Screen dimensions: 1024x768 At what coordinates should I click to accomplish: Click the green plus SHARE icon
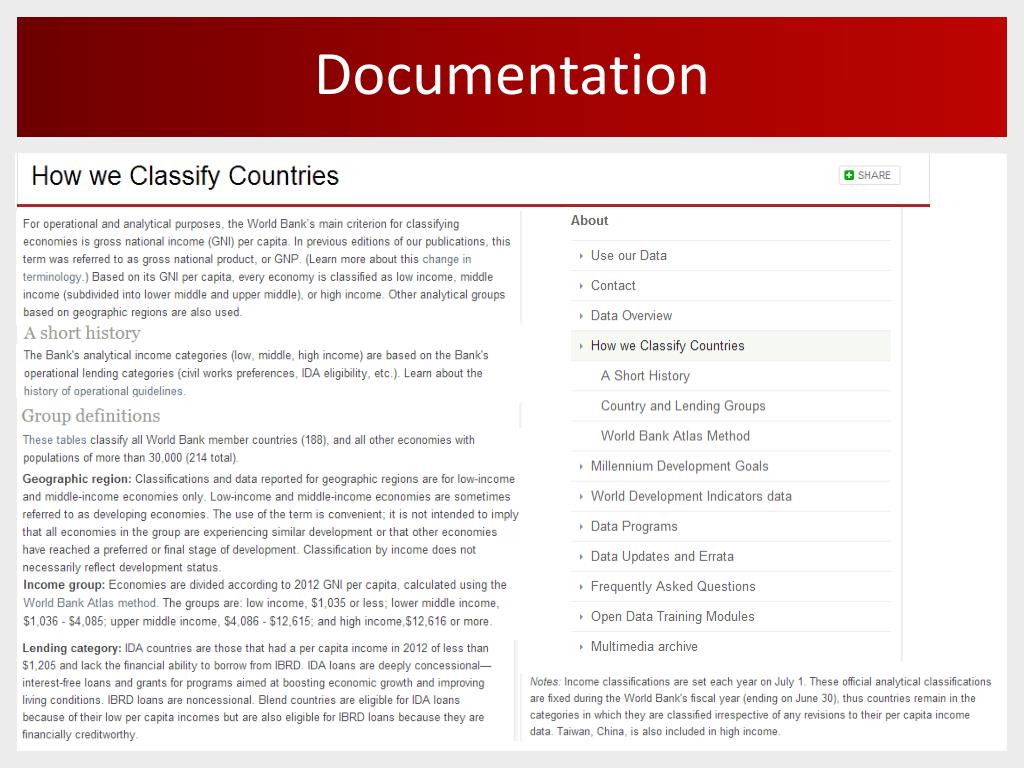click(849, 175)
